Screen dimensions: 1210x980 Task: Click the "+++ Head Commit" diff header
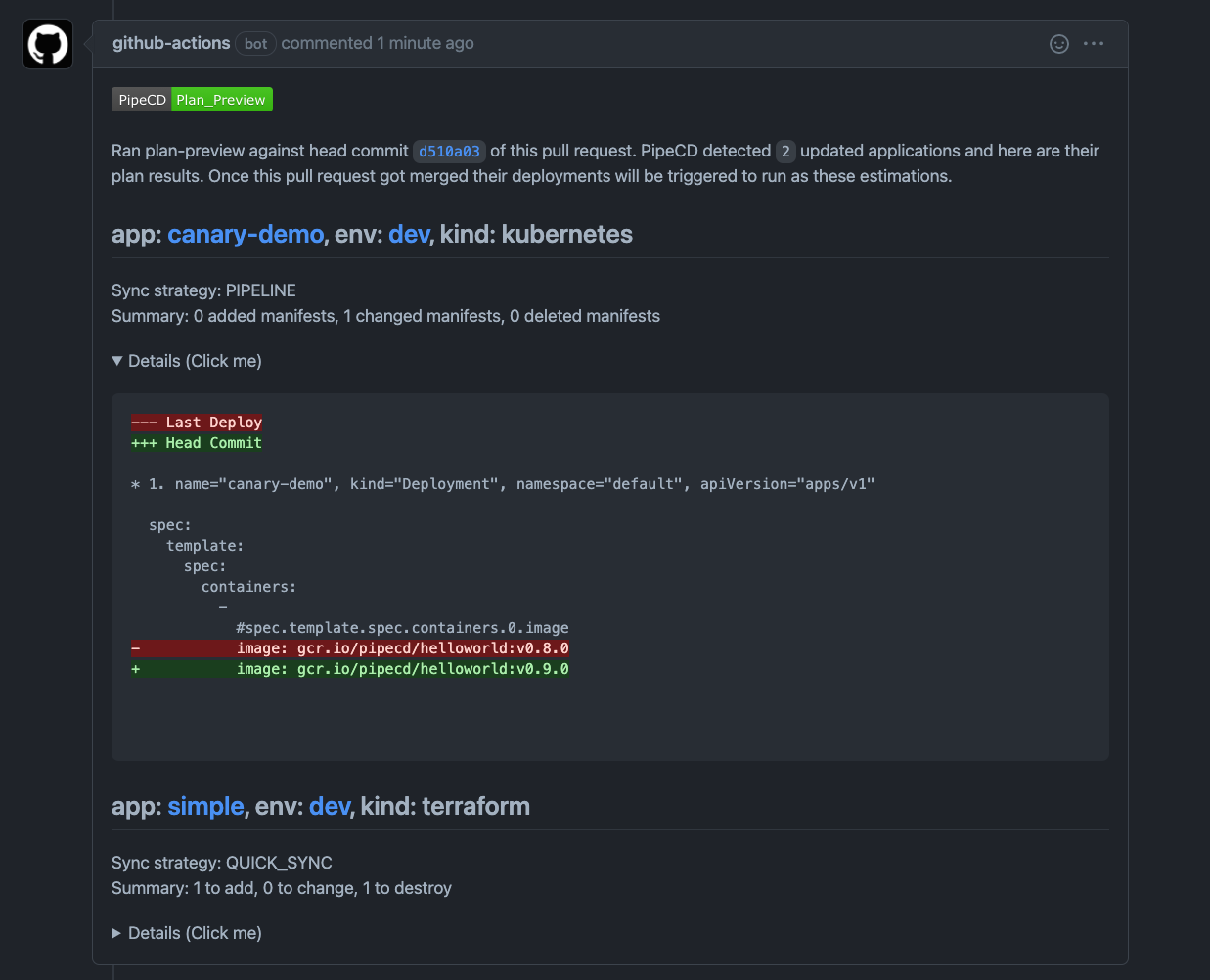click(197, 443)
